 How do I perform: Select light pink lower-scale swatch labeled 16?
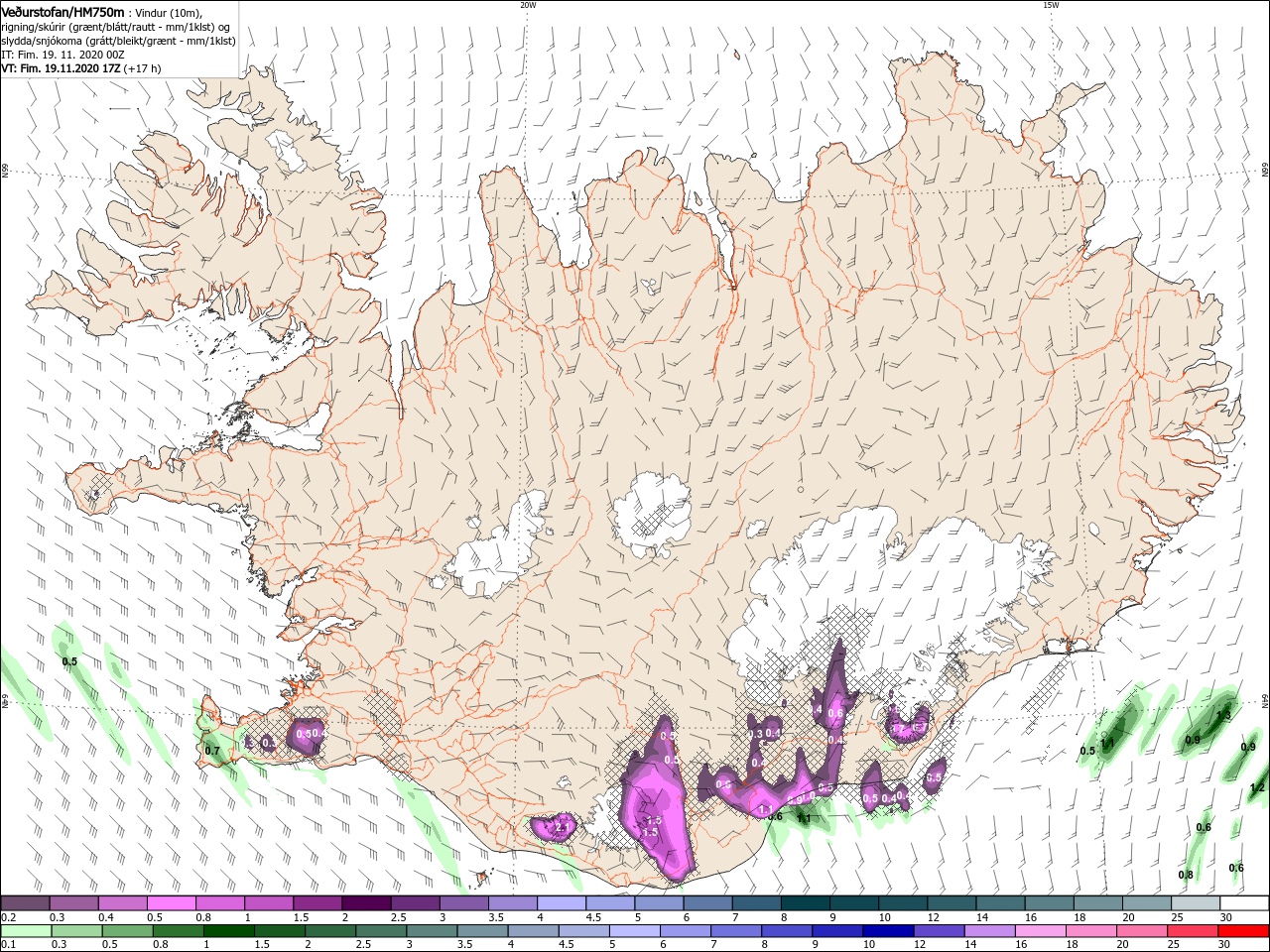[x=1040, y=931]
